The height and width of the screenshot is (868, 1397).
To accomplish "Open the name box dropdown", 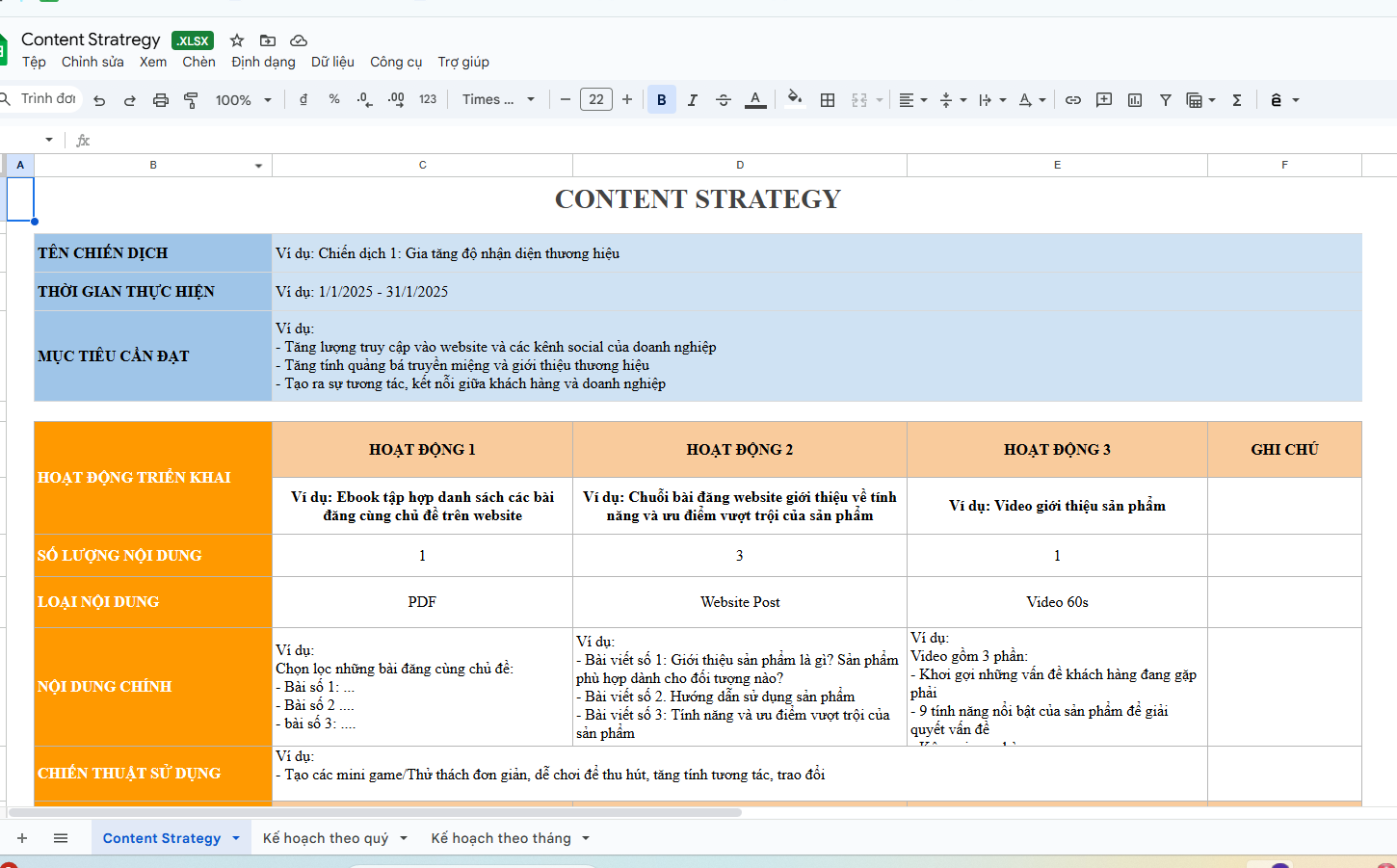I will (x=49, y=140).
